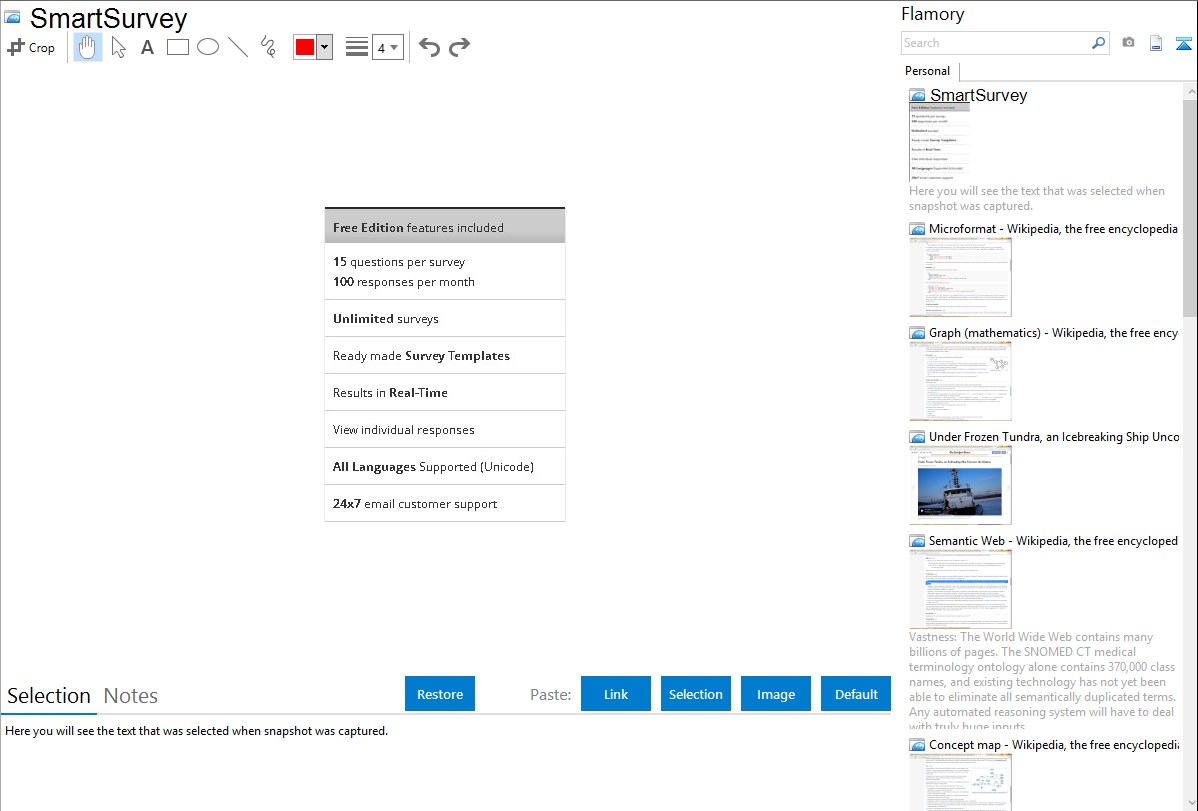
Task: Select the rectangle shape tool
Action: tap(177, 47)
